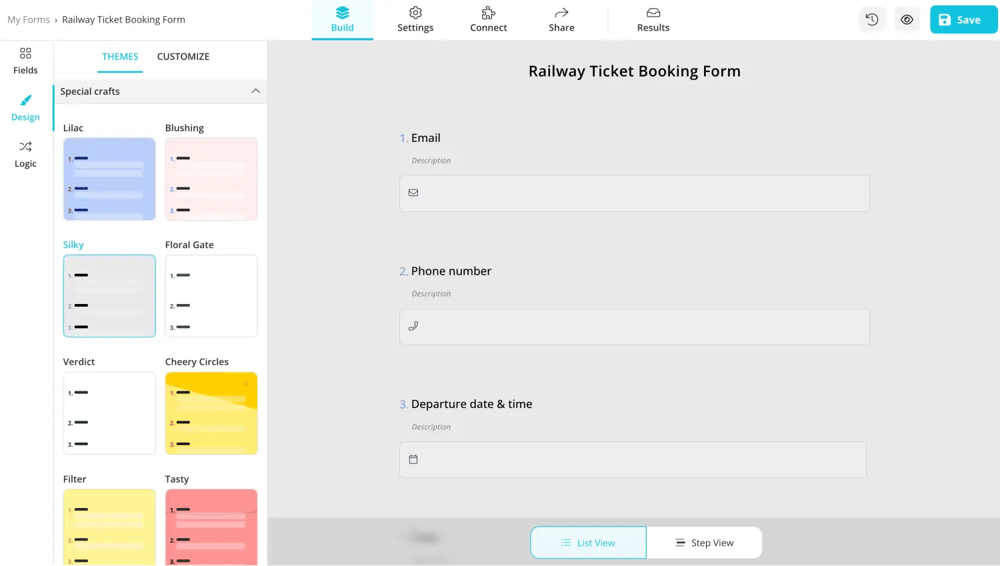
Task: Select the Design brush icon
Action: [x=25, y=107]
